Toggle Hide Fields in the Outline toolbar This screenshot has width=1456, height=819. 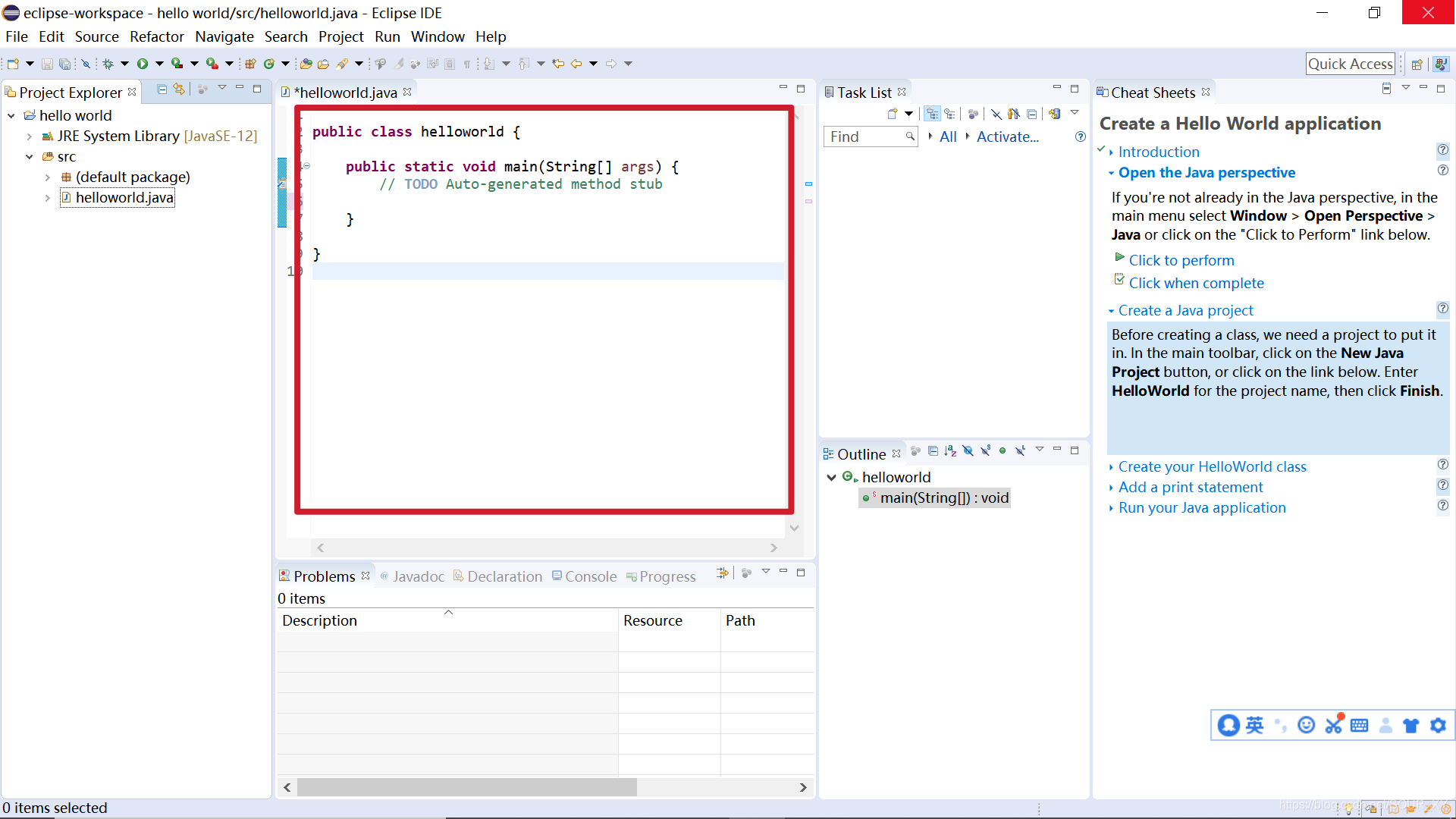coord(968,451)
